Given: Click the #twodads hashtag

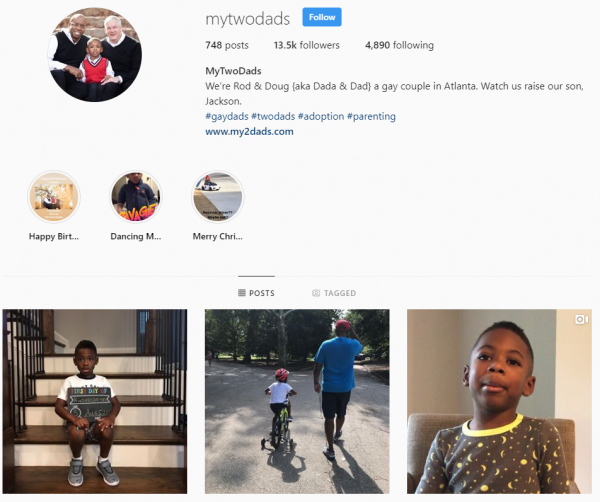Looking at the screenshot, I should [273, 116].
